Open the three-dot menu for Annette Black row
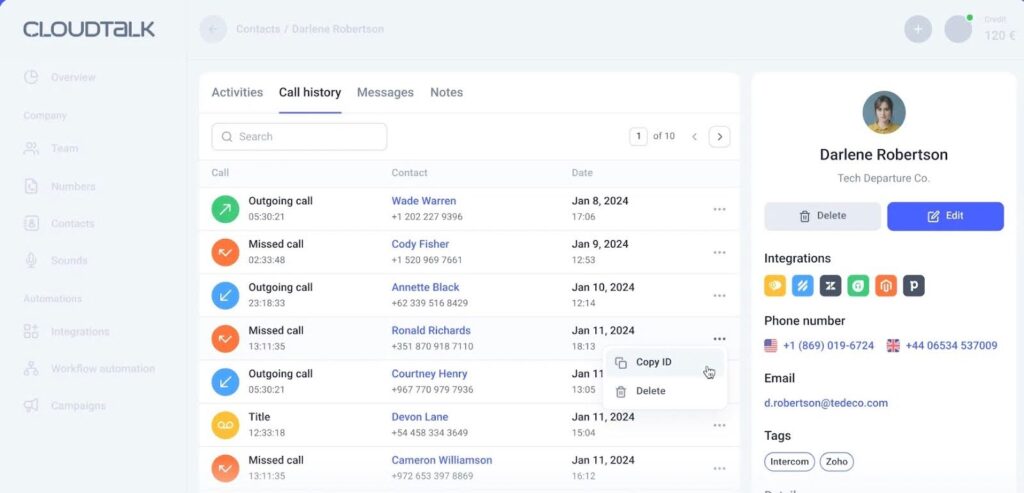The height and width of the screenshot is (493, 1024). [x=719, y=296]
